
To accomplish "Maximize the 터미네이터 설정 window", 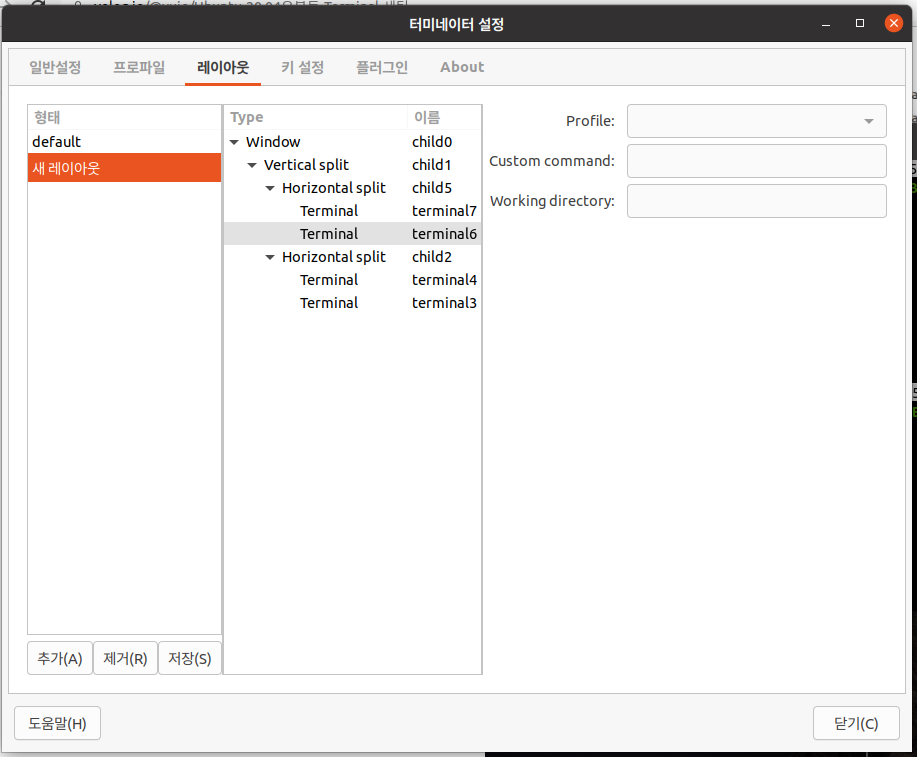I will click(x=860, y=23).
